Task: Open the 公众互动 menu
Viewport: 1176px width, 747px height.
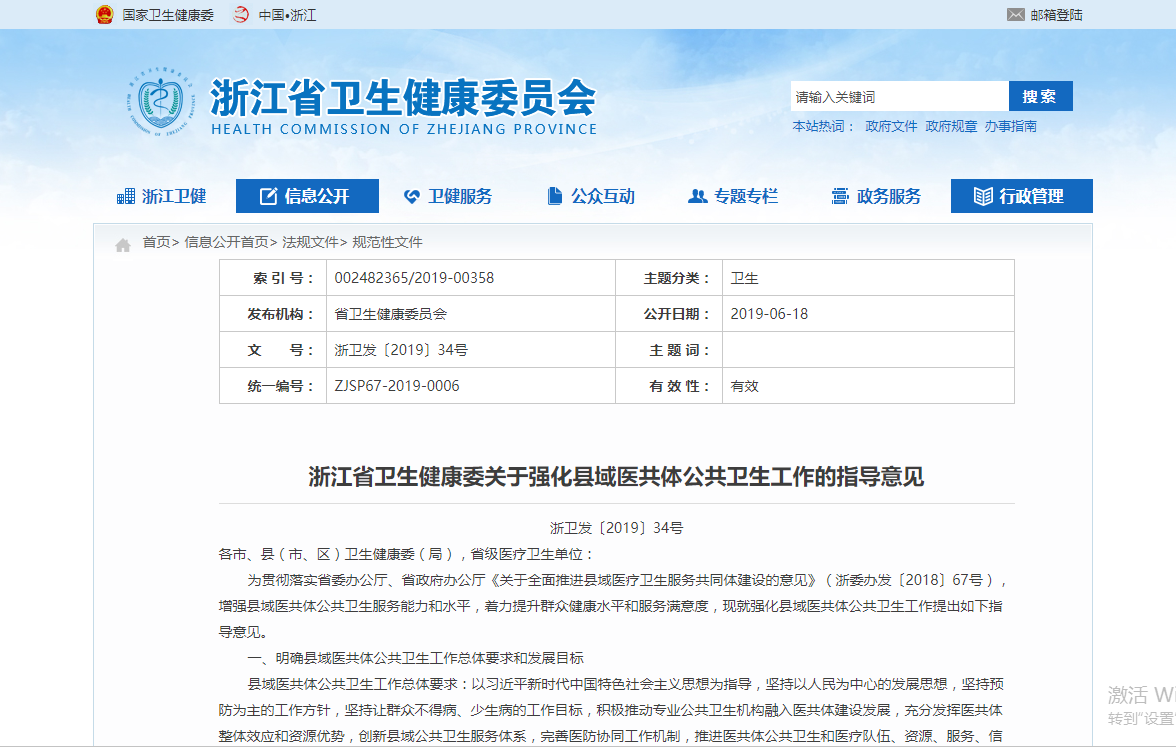Action: point(592,196)
